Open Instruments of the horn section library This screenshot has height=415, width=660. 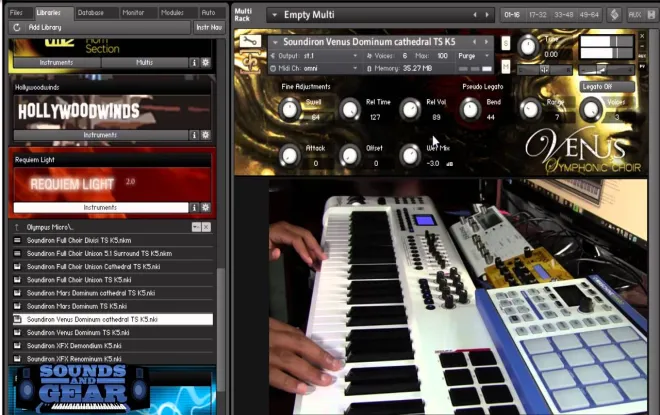point(57,62)
